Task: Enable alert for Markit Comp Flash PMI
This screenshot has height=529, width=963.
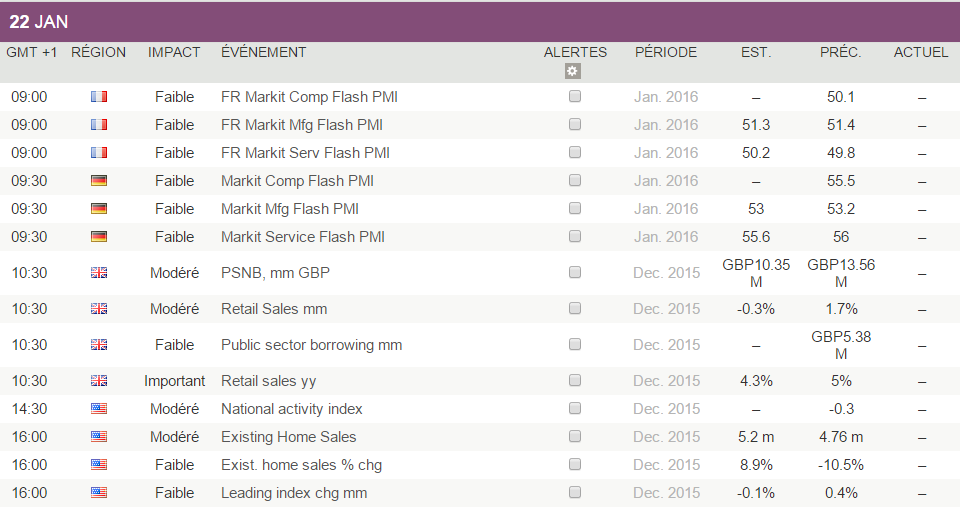Action: (575, 181)
